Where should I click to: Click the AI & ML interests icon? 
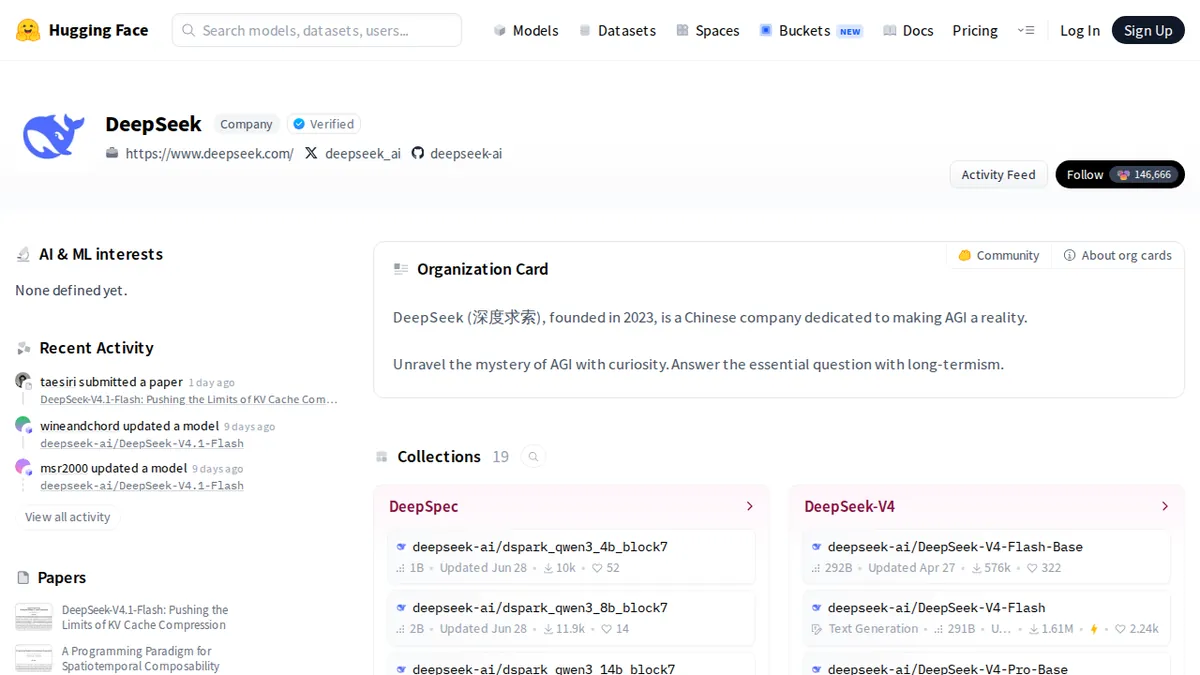click(x=23, y=255)
